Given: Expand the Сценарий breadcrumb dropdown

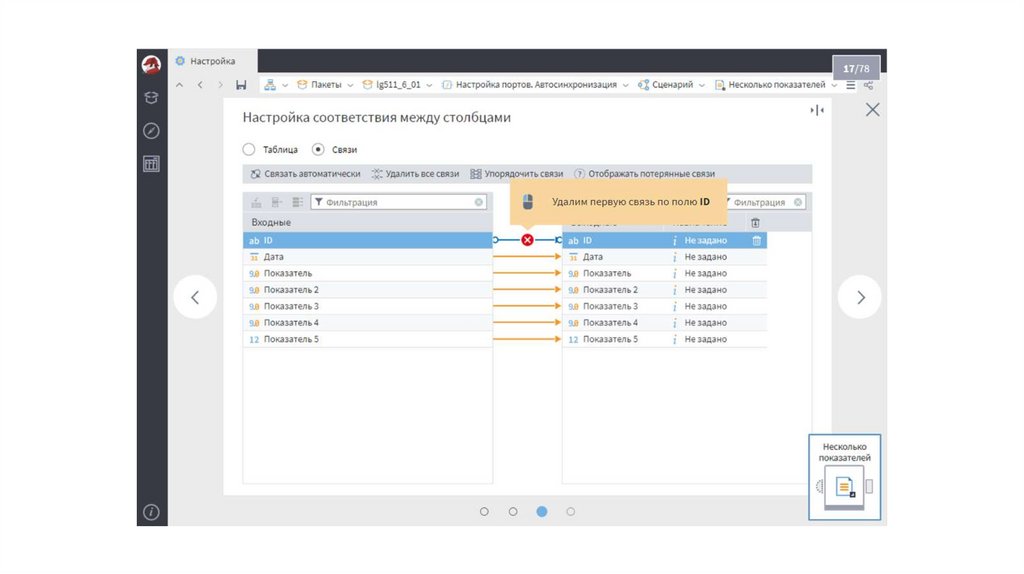Looking at the screenshot, I should pyautogui.click(x=702, y=85).
